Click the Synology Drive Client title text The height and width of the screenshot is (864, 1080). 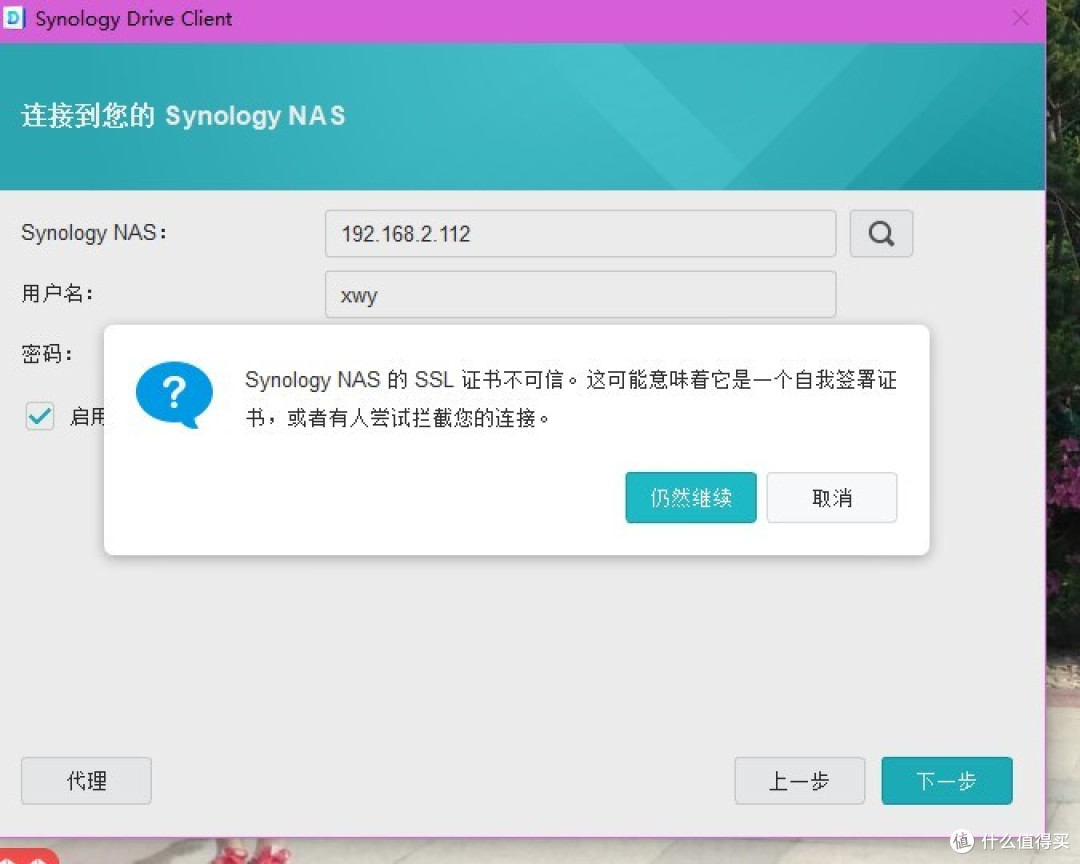[133, 18]
